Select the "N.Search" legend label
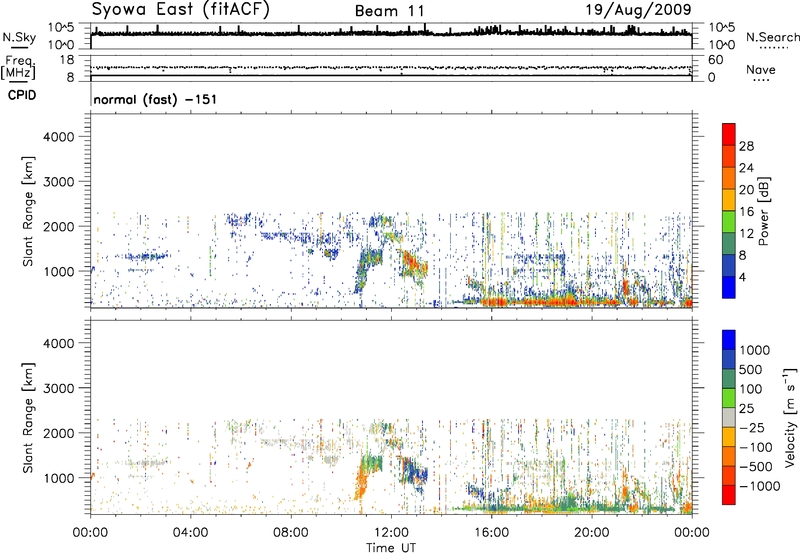Screen dimensions: 800x554 tap(773, 37)
